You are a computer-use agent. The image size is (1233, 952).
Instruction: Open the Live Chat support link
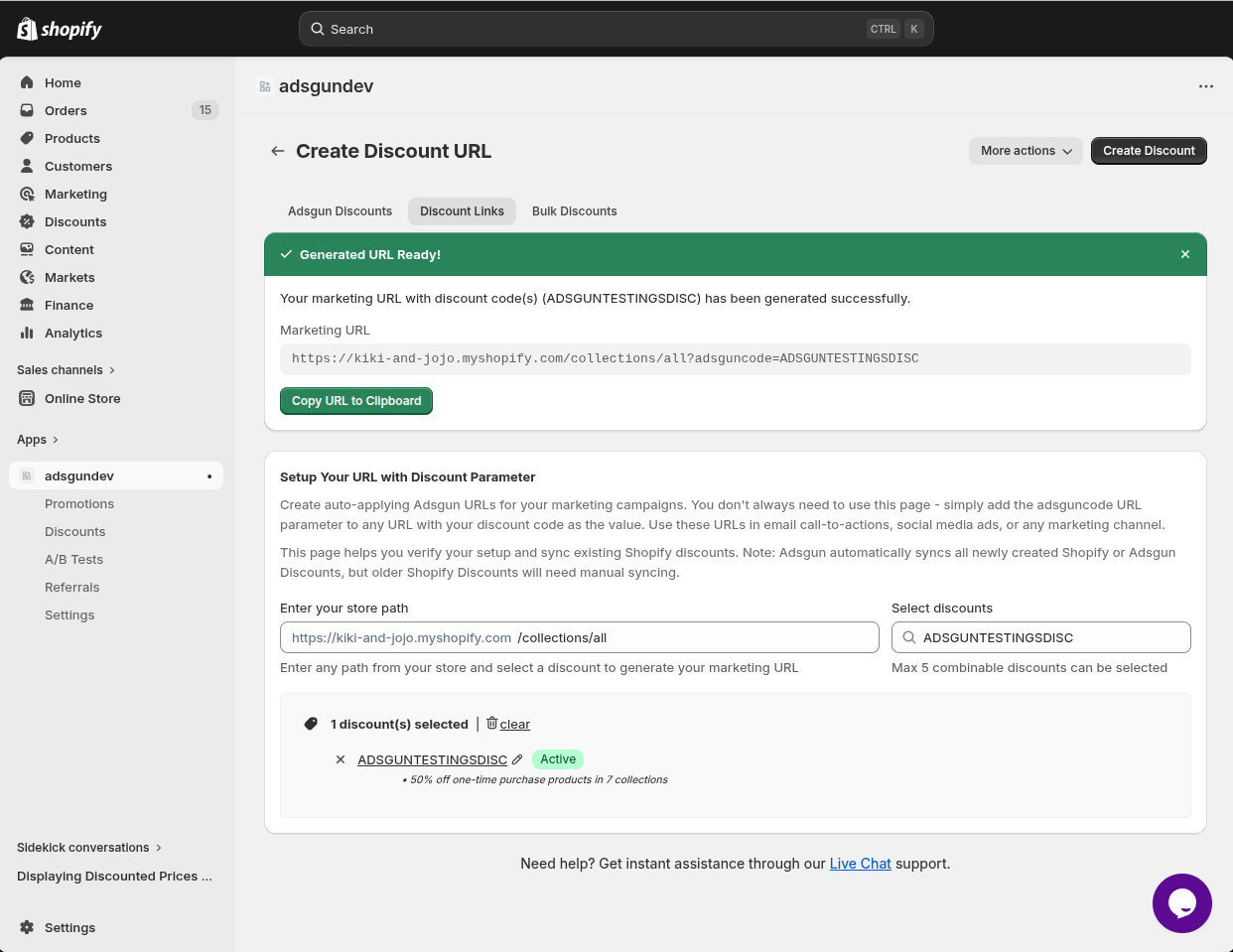click(x=860, y=864)
